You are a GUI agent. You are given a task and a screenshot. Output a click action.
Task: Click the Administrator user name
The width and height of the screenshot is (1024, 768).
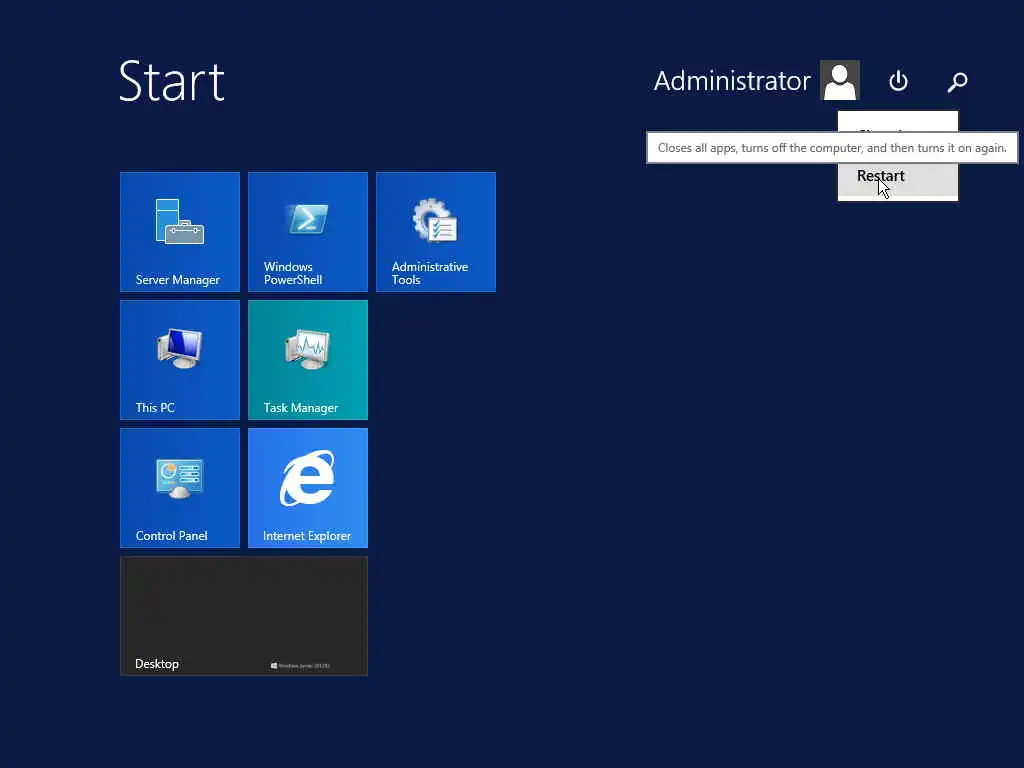[731, 81]
